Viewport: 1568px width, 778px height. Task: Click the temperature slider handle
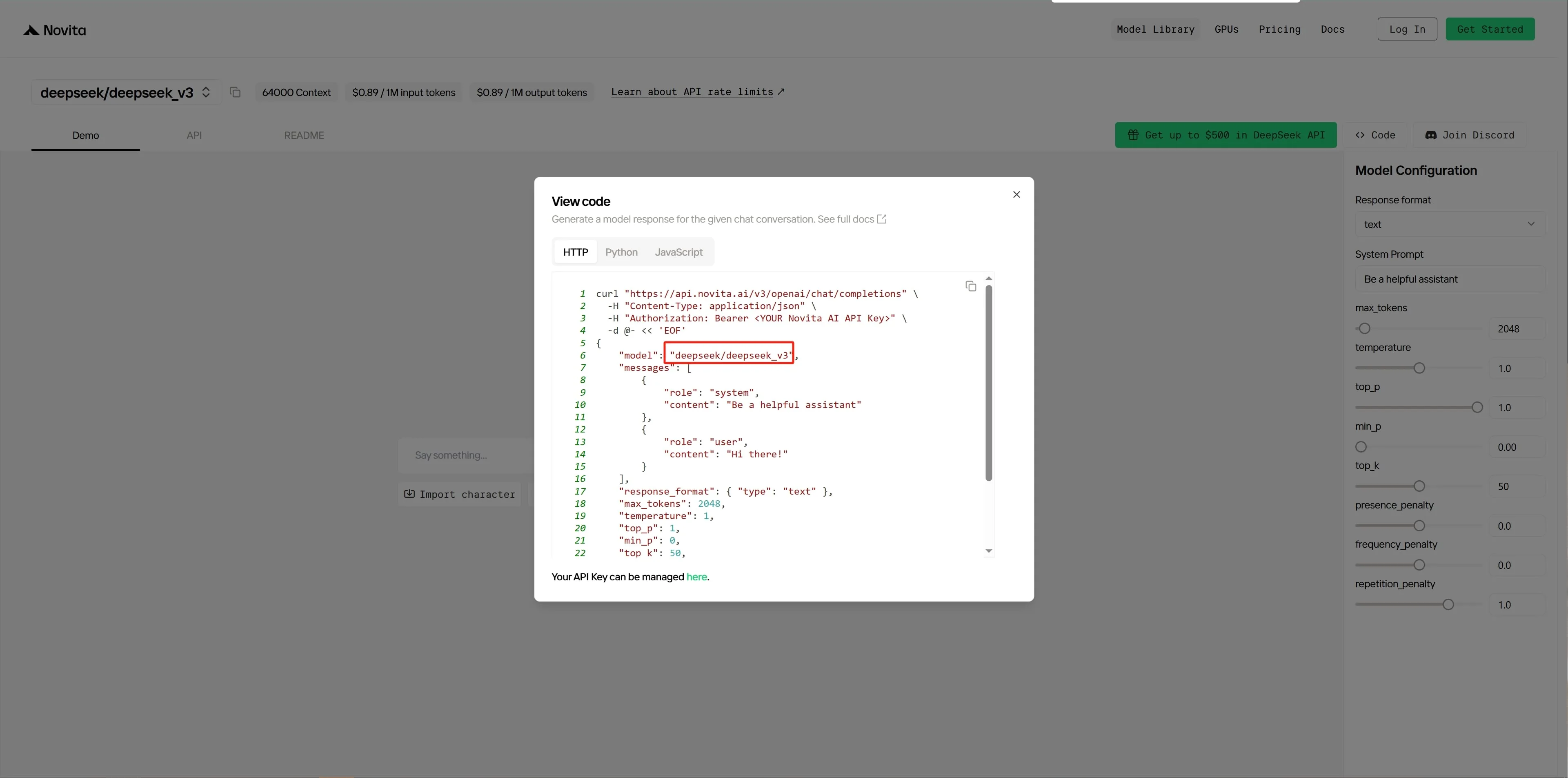1419,368
